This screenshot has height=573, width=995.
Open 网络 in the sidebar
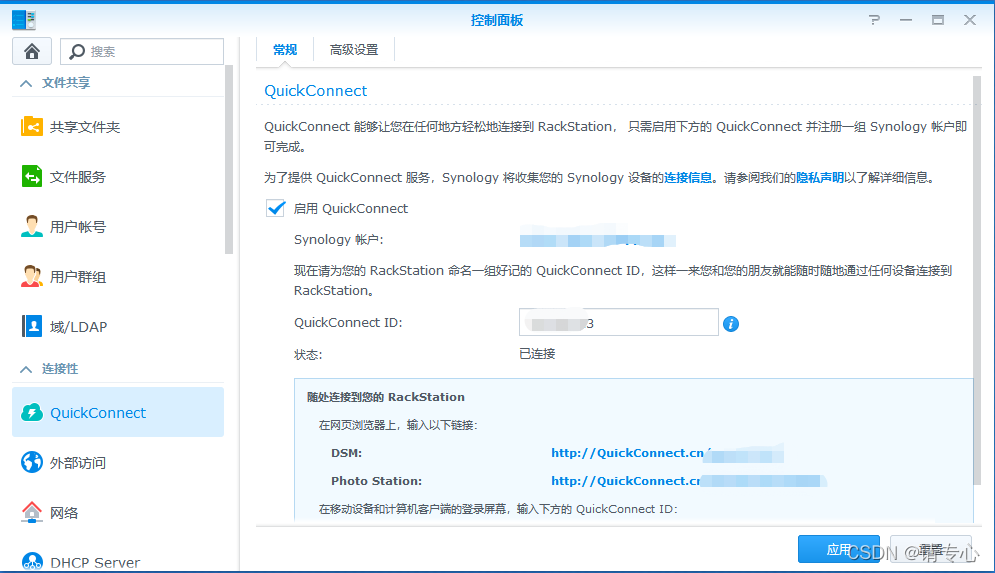(x=118, y=512)
